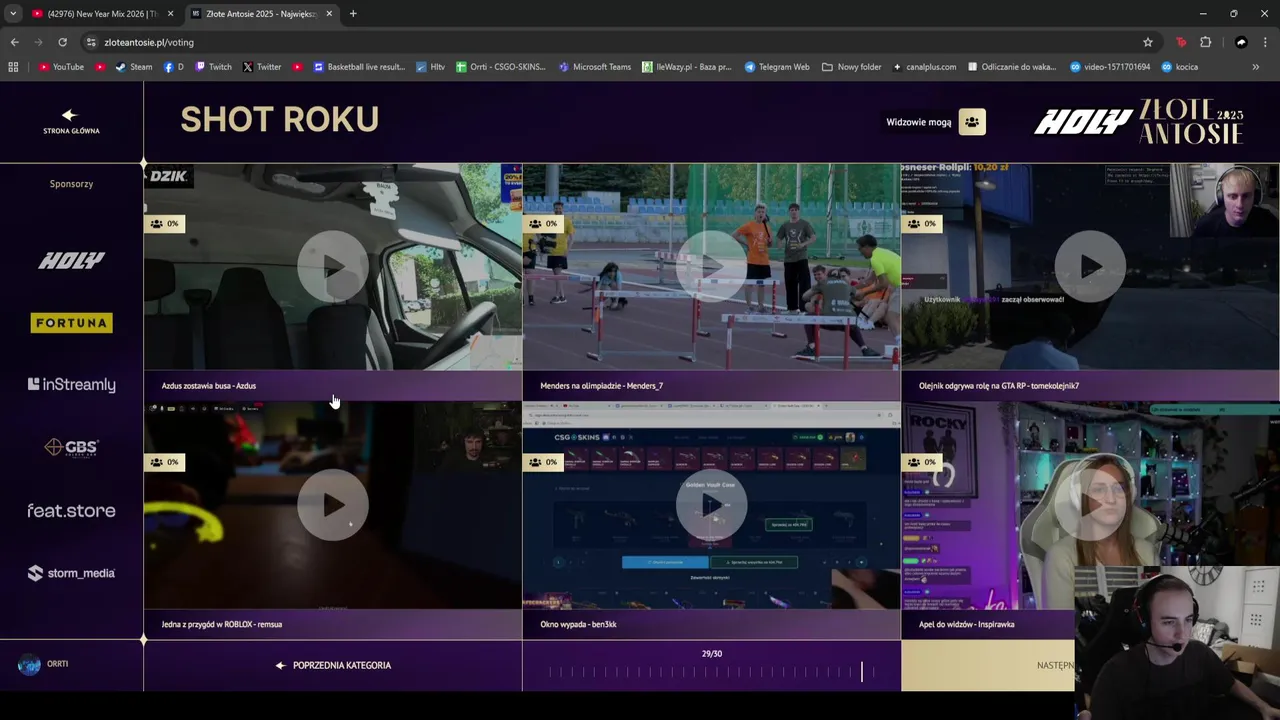Image resolution: width=1280 pixels, height=720 pixels.
Task: Click the 0% vote badge on Inspirawka video
Action: coord(923,462)
